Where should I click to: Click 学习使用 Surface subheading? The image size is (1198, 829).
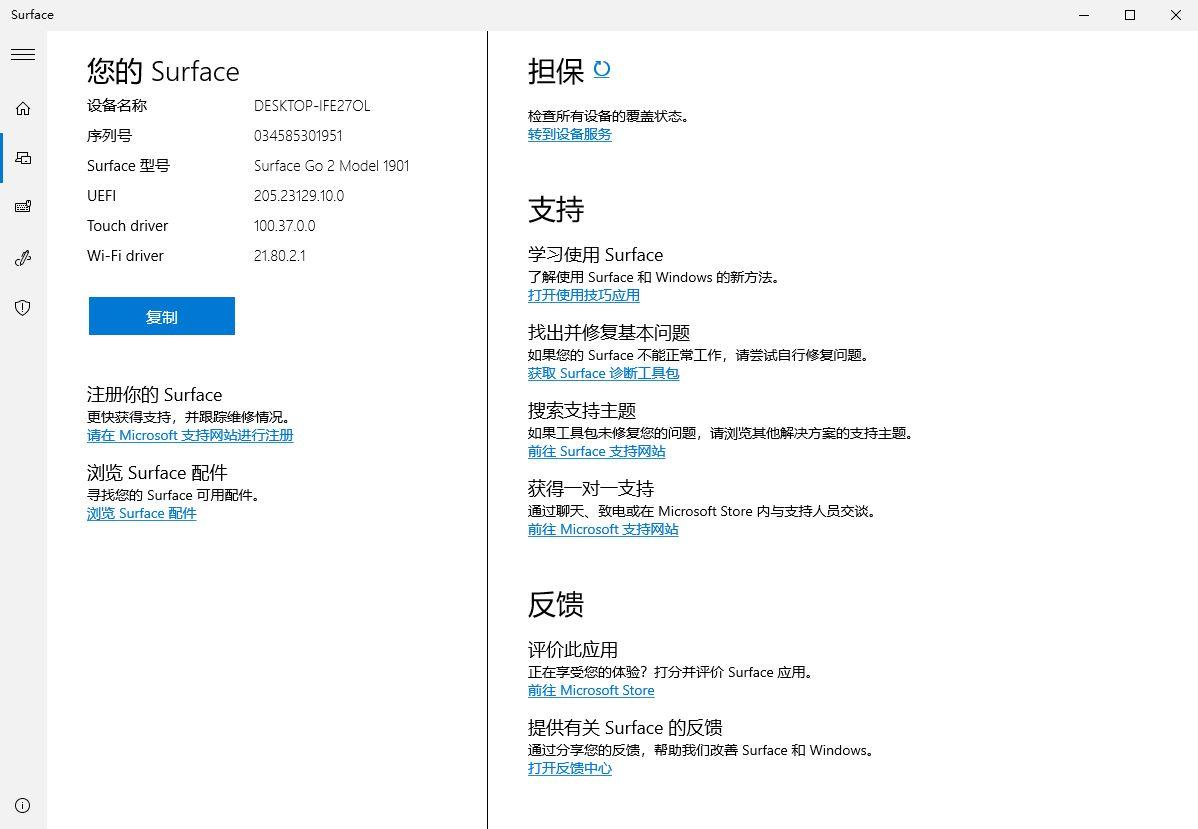coord(596,255)
